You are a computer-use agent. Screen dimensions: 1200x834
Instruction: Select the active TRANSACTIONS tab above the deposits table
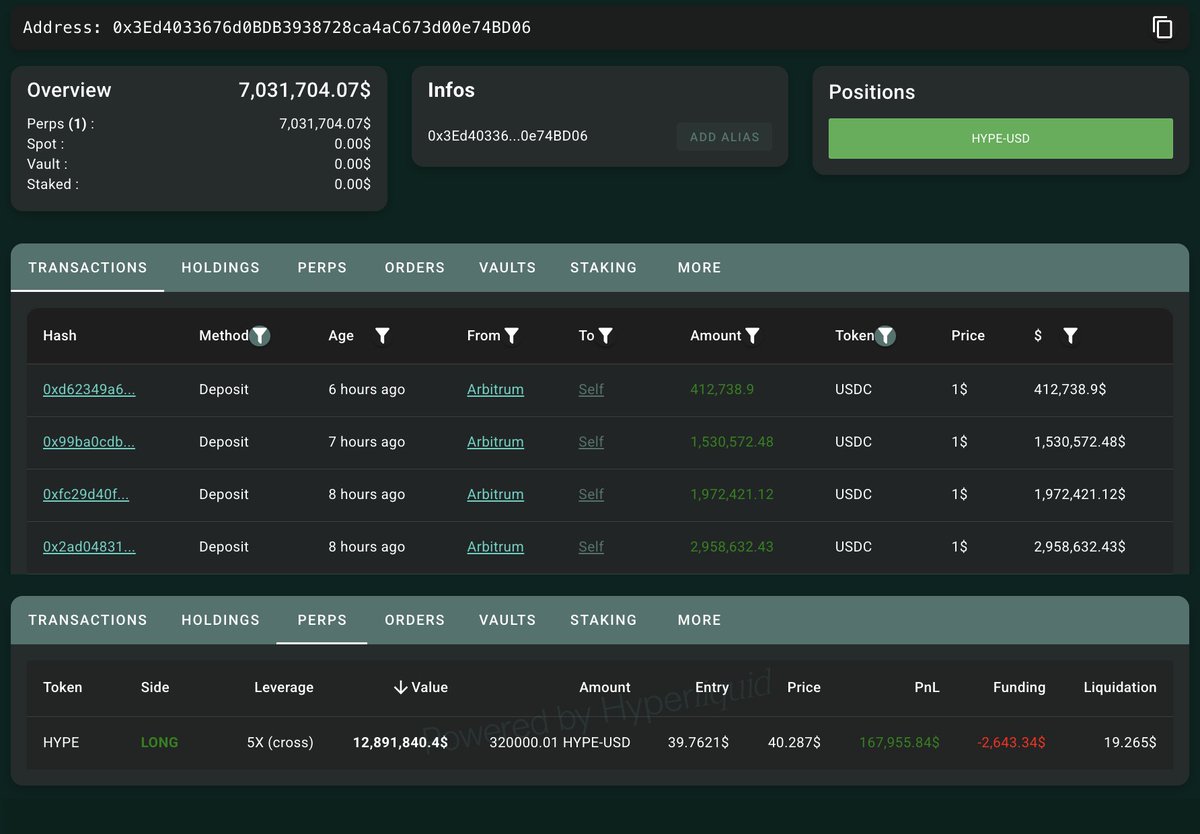(x=88, y=268)
